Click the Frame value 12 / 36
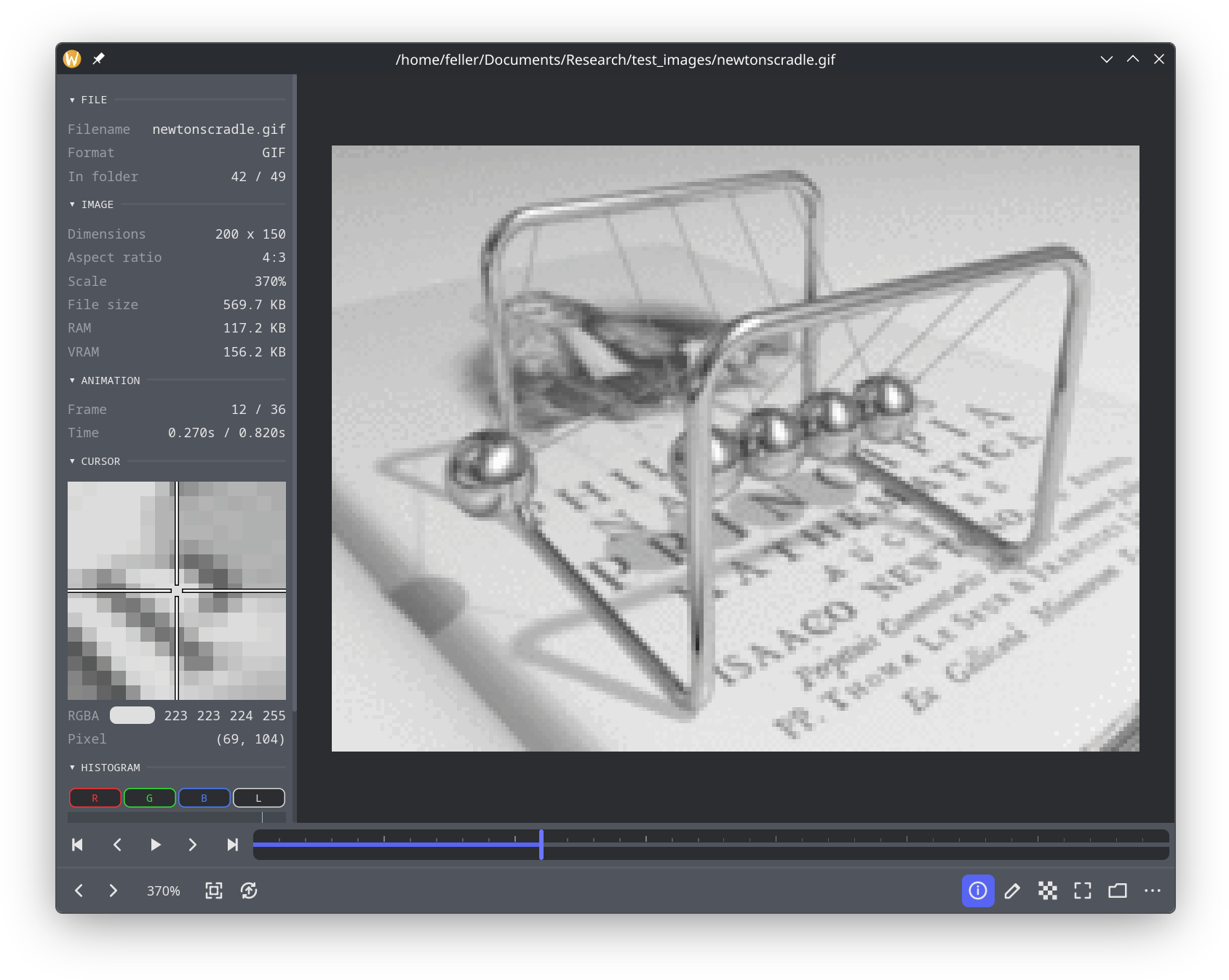This screenshot has width=1229, height=980. [258, 409]
